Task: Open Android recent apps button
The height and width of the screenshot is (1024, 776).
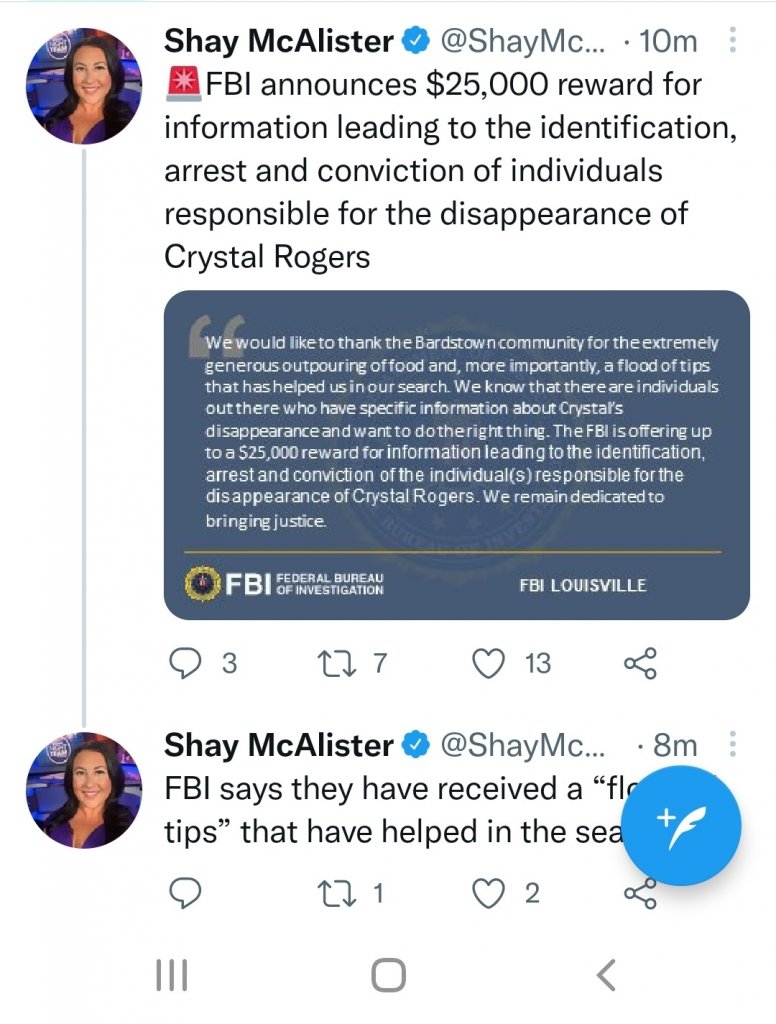Action: point(172,973)
